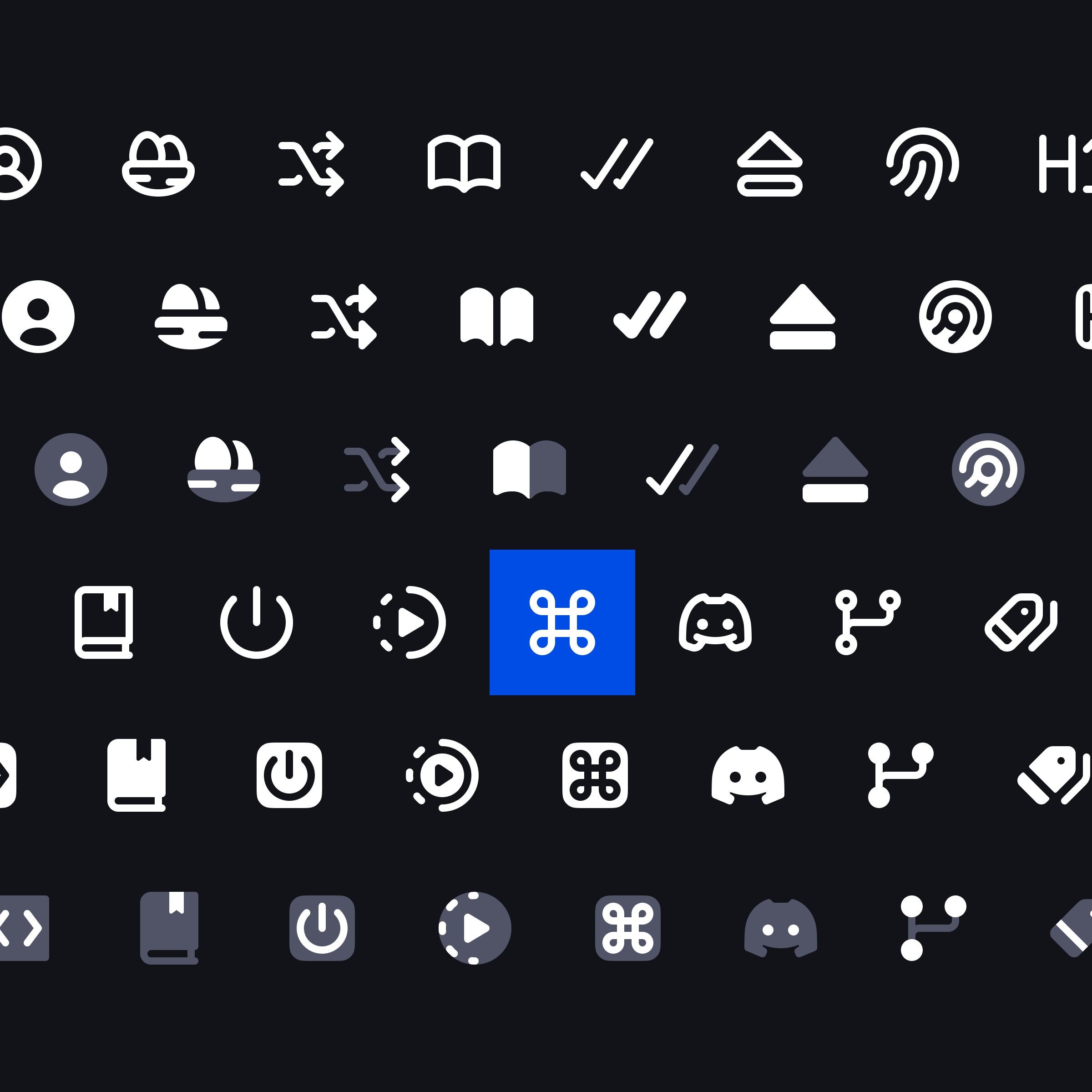Click the duotone play circle icon
This screenshot has width=1092, height=1092.
[x=475, y=928]
